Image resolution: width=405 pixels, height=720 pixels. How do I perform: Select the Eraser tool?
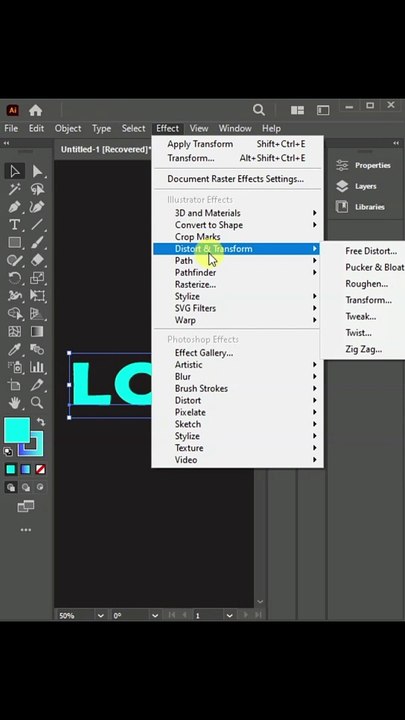point(37,260)
